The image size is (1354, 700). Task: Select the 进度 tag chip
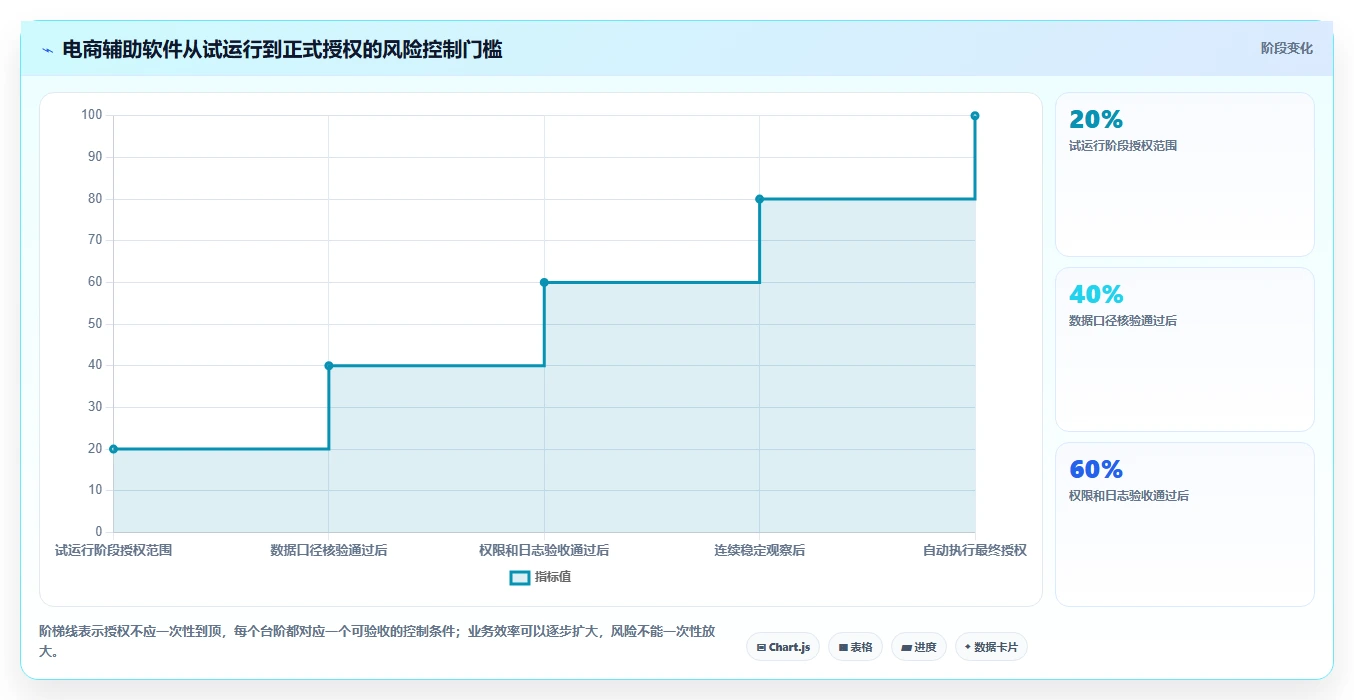[x=919, y=647]
